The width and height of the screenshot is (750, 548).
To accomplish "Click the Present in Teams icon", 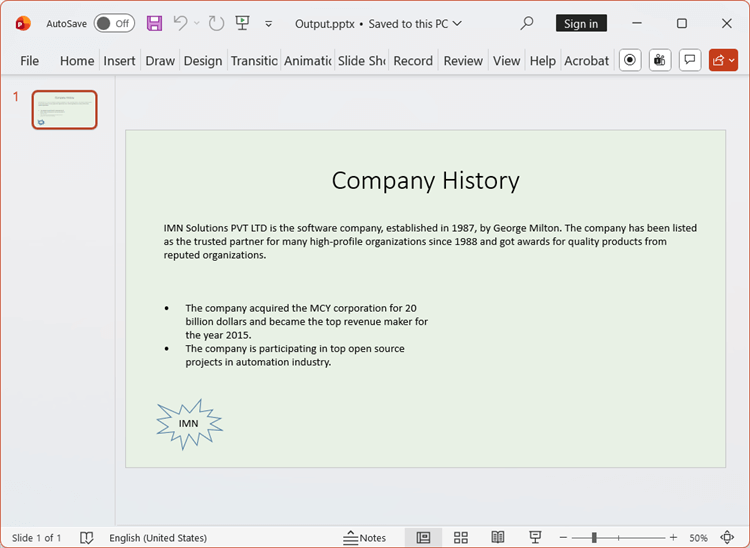I will click(x=660, y=60).
